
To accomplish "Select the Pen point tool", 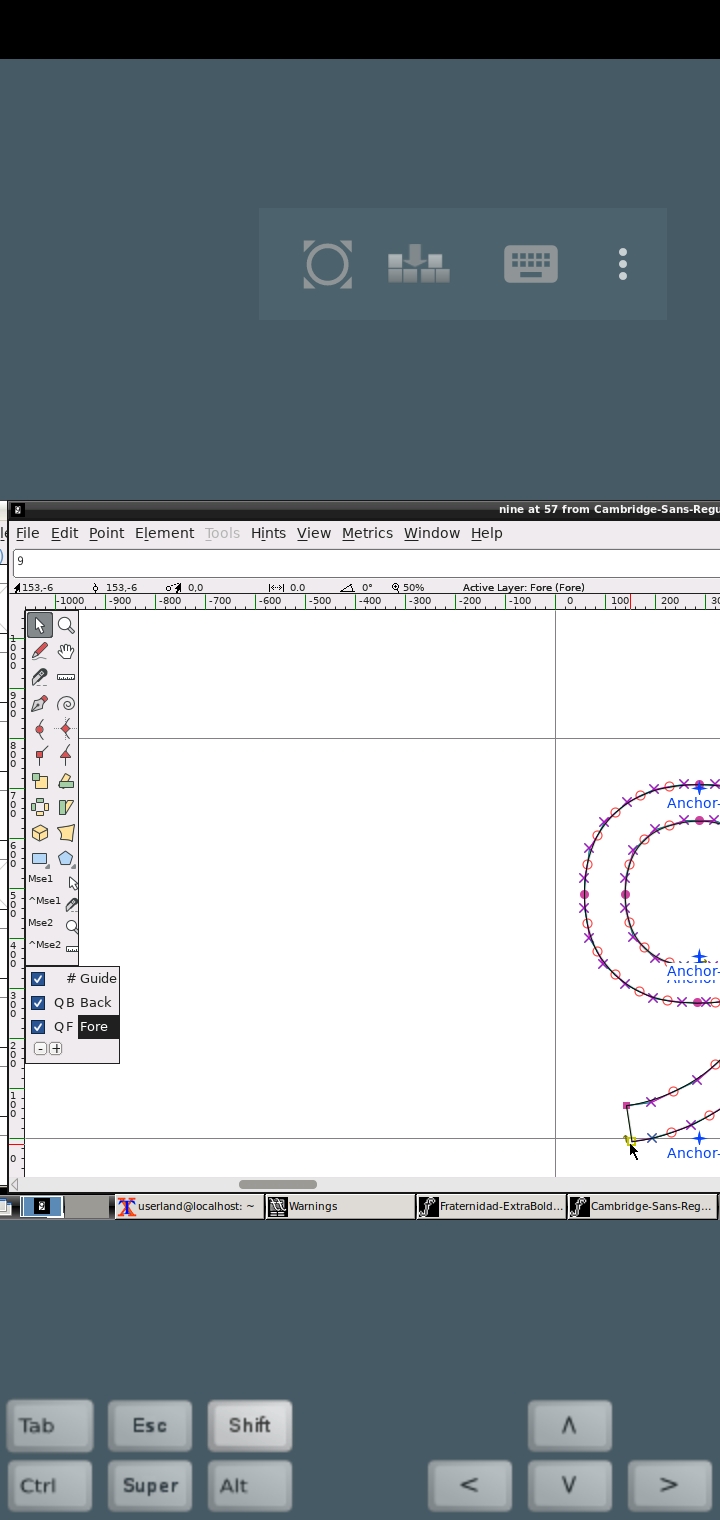I will tap(40, 703).
